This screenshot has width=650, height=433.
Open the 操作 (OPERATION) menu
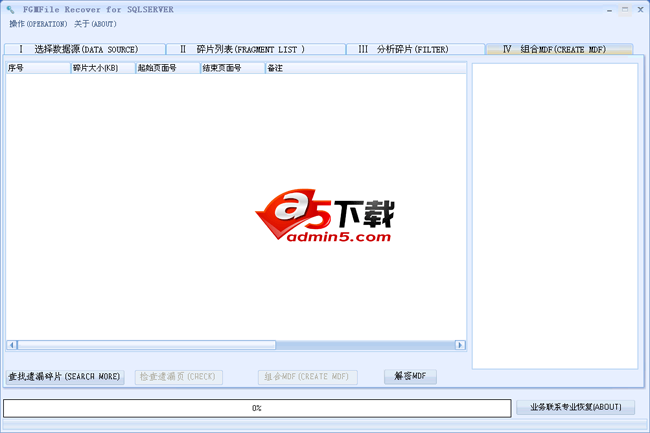(x=38, y=24)
